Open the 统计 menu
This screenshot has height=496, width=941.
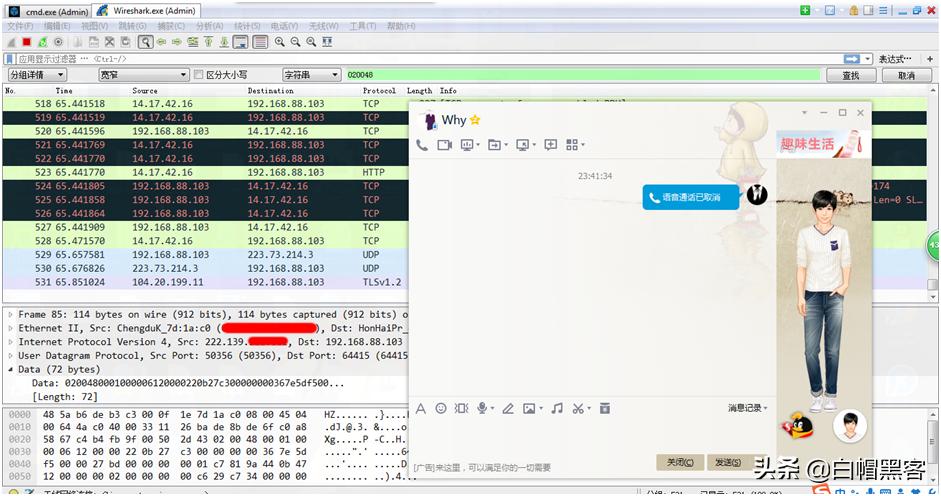point(247,26)
